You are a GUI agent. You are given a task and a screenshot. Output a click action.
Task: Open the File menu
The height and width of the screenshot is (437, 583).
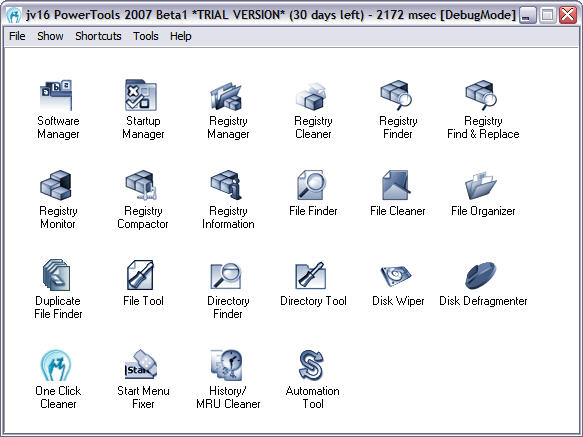17,36
